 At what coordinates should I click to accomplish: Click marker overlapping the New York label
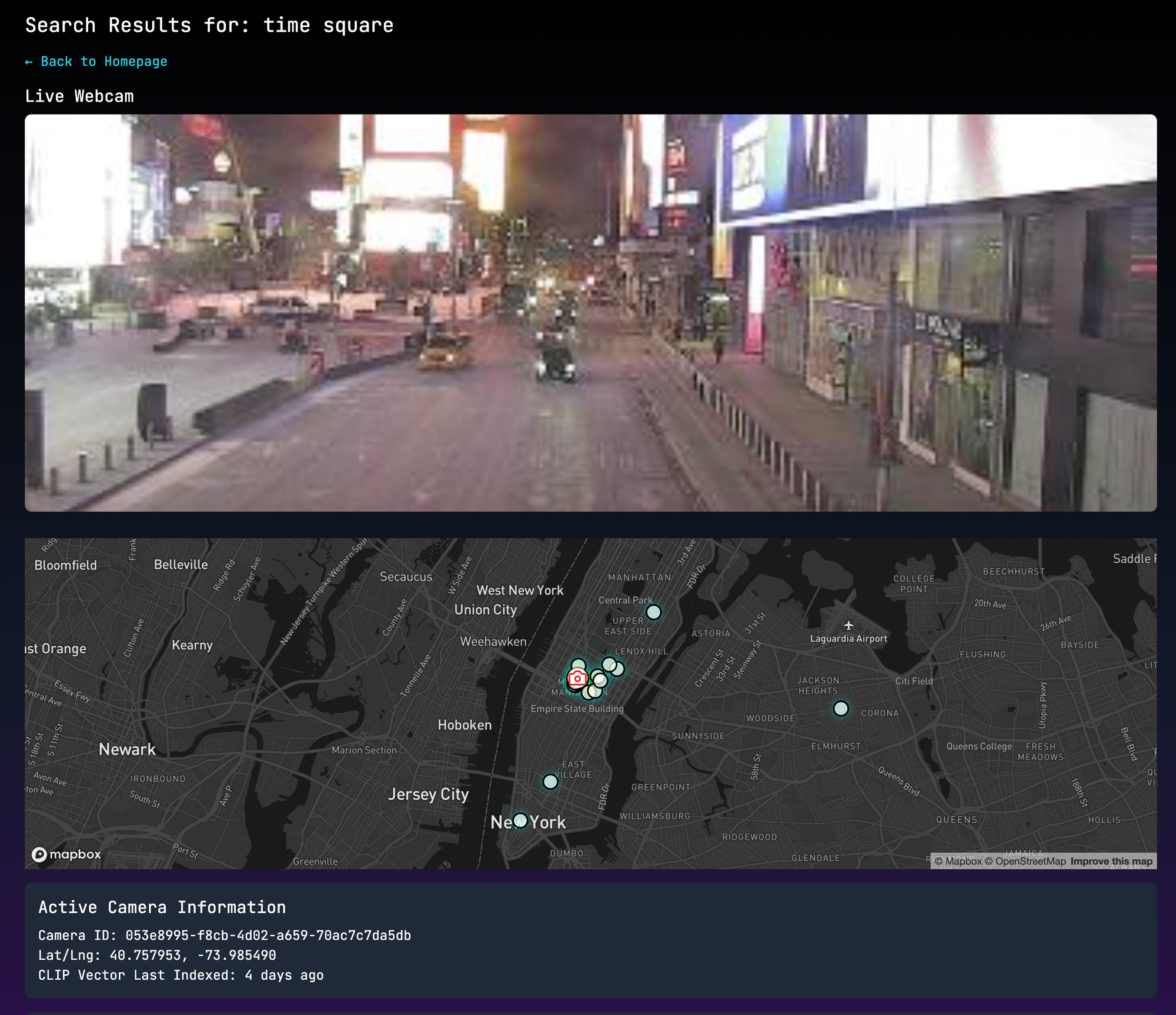pos(520,820)
